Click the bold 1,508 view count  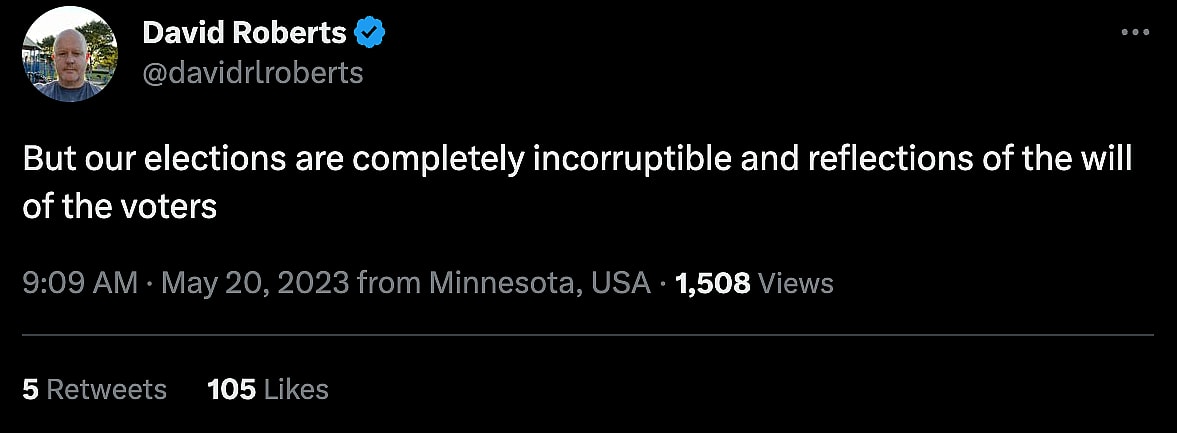click(x=712, y=283)
